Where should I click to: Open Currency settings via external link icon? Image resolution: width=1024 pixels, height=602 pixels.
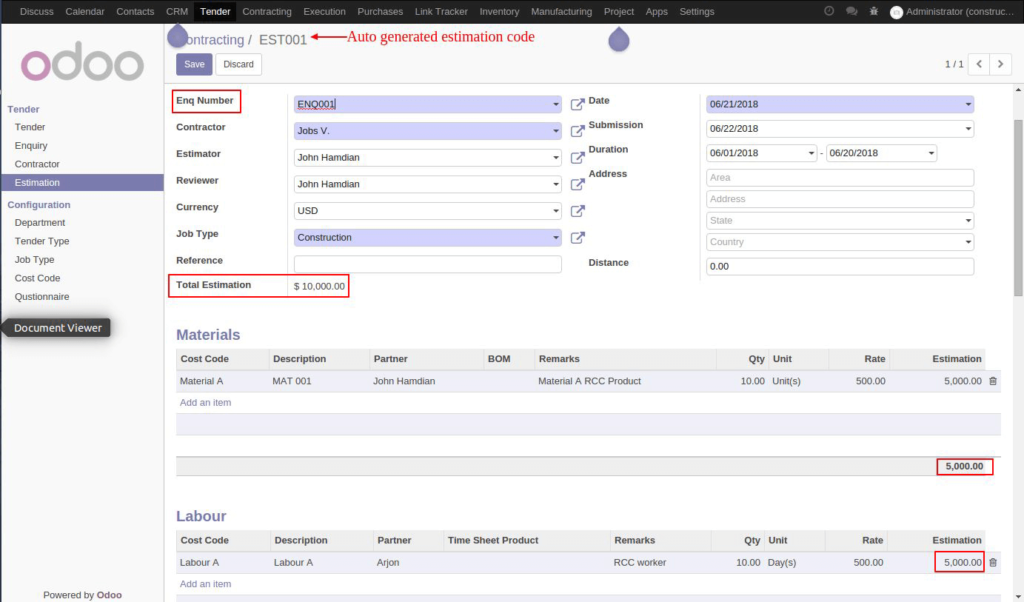[x=577, y=211]
